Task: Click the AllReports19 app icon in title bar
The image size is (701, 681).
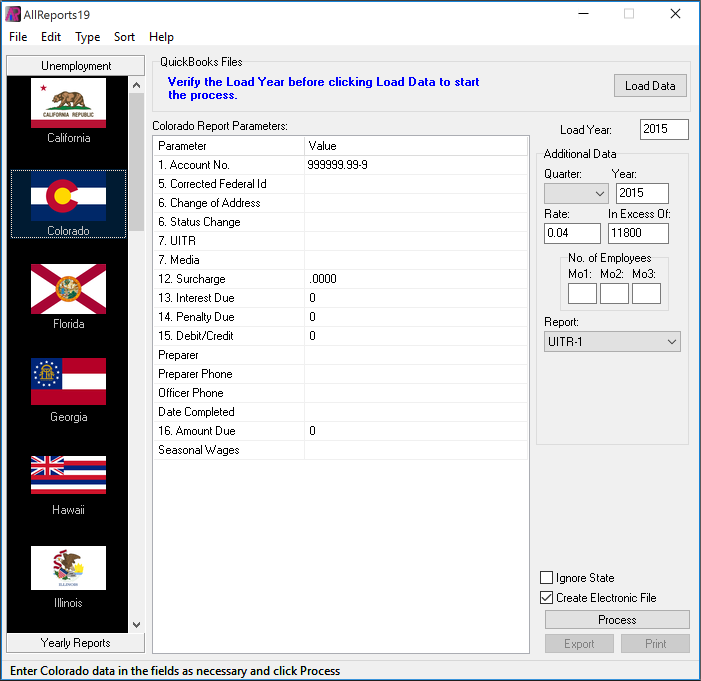Action: point(13,14)
